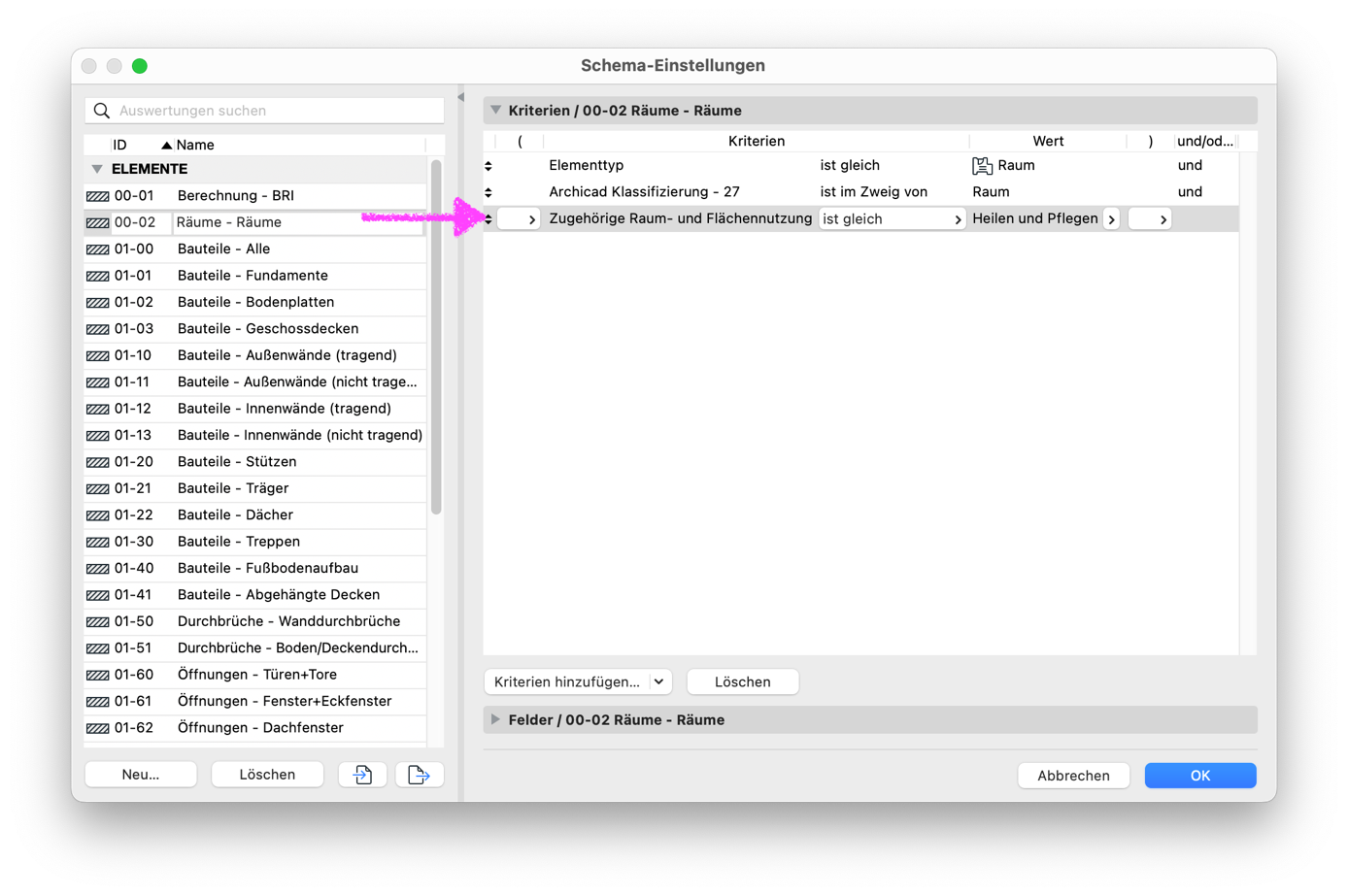
Task: Click the Räume - Räume name edit field
Action: pyautogui.click(x=298, y=222)
